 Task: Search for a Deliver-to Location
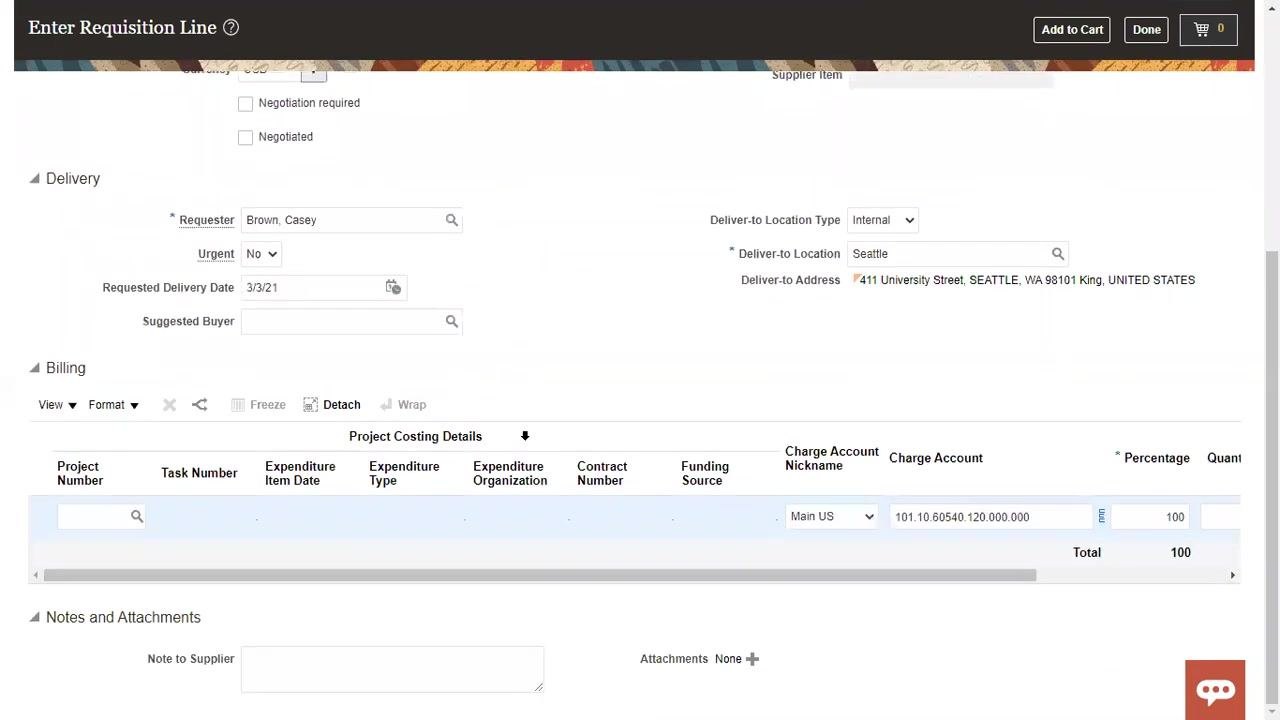pos(1057,254)
